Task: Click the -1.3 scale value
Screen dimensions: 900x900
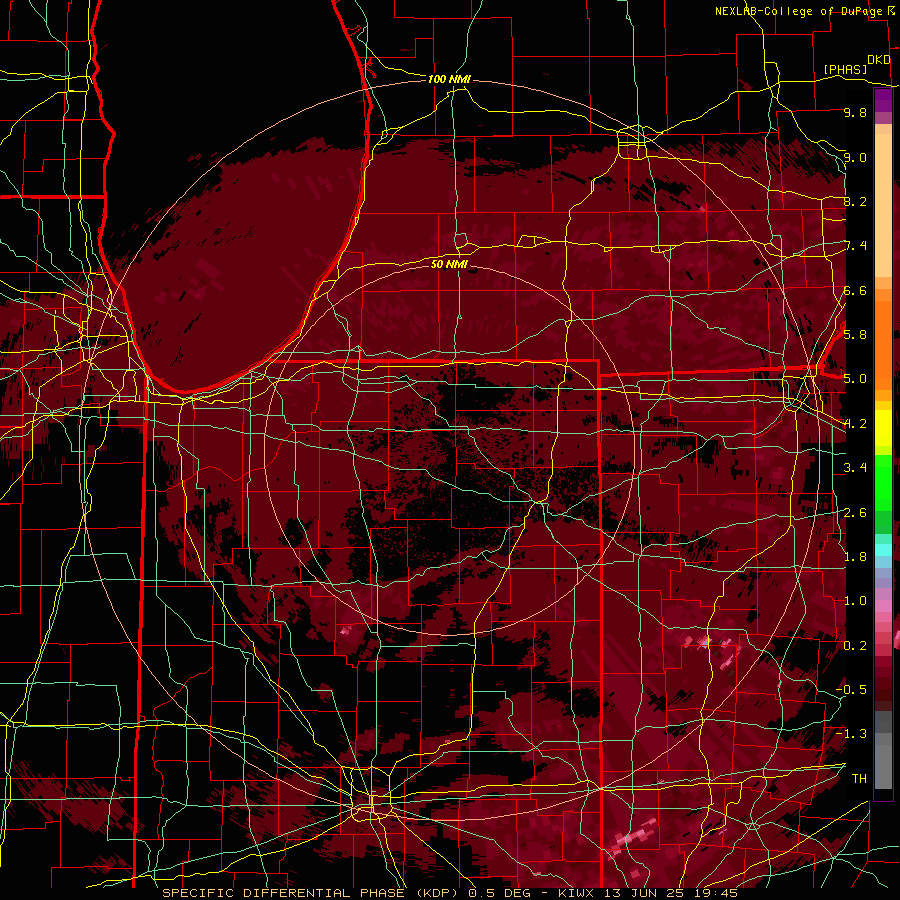Action: coord(851,734)
